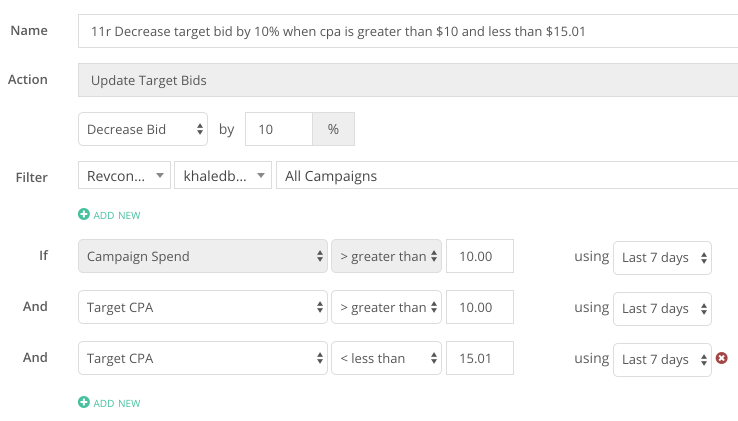Open the Campaign Spend metric dropdown

[x=203, y=256]
